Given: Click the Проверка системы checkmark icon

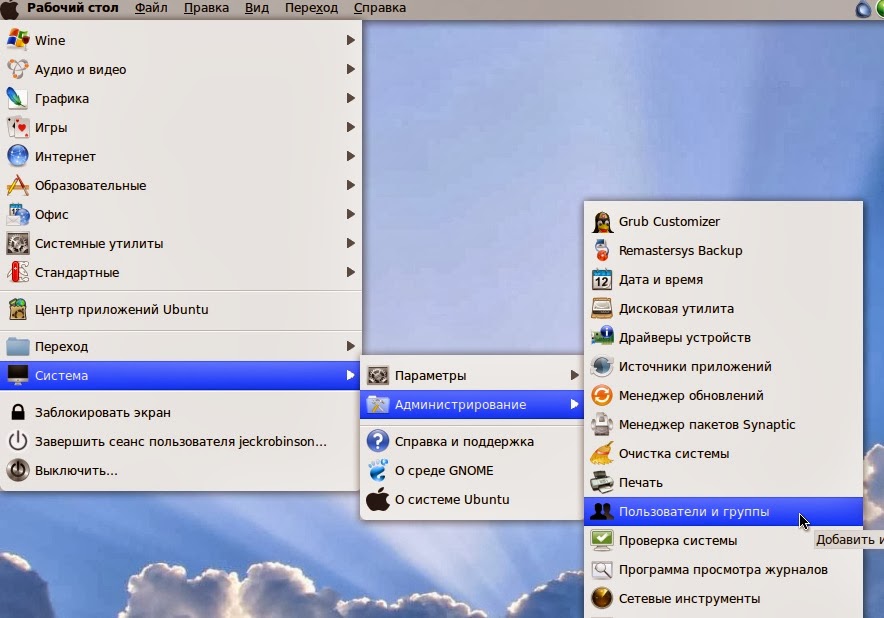Looking at the screenshot, I should pyautogui.click(x=602, y=540).
